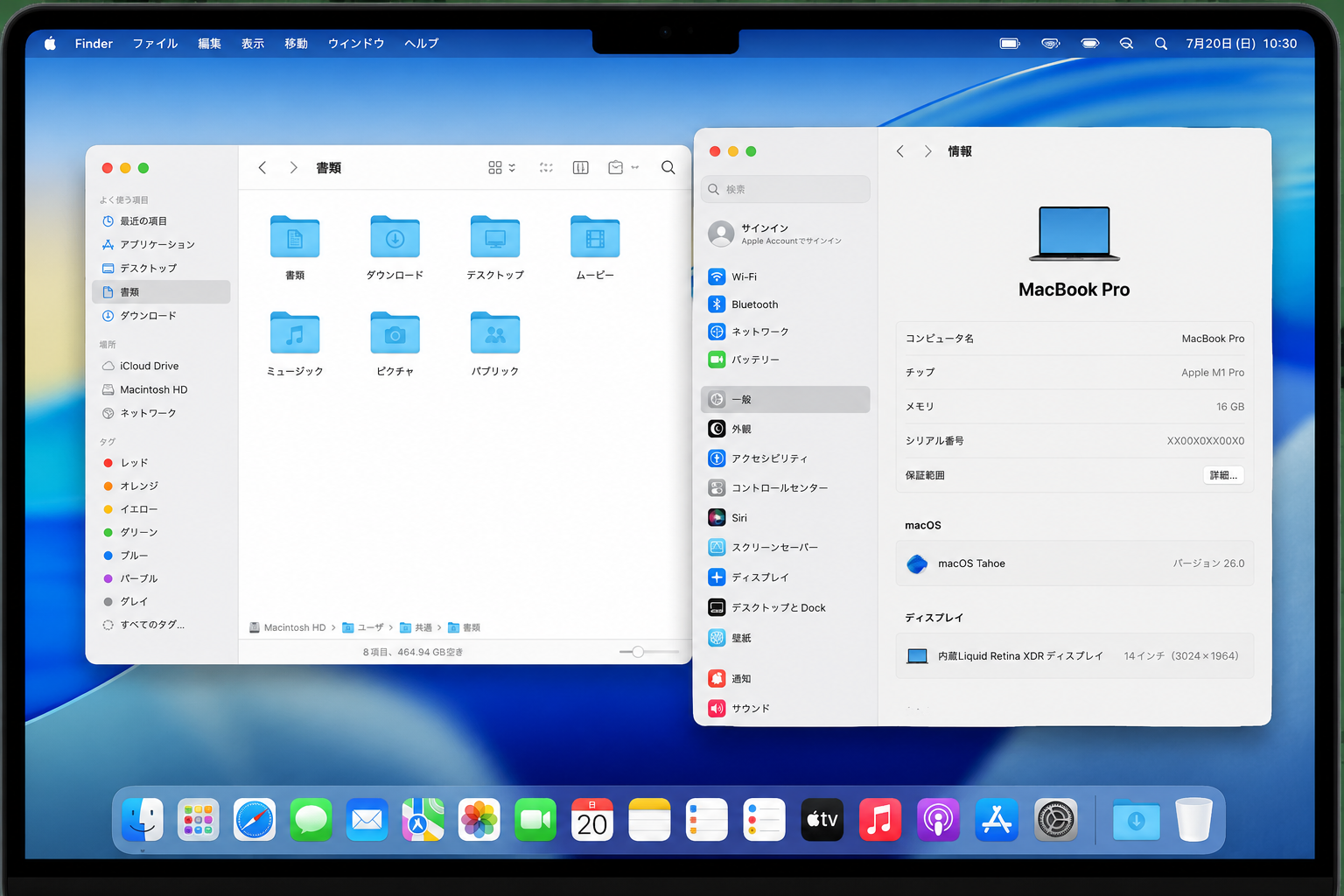Open the ミュージック folder icon
Image resolution: width=1344 pixels, height=896 pixels.
tap(295, 332)
